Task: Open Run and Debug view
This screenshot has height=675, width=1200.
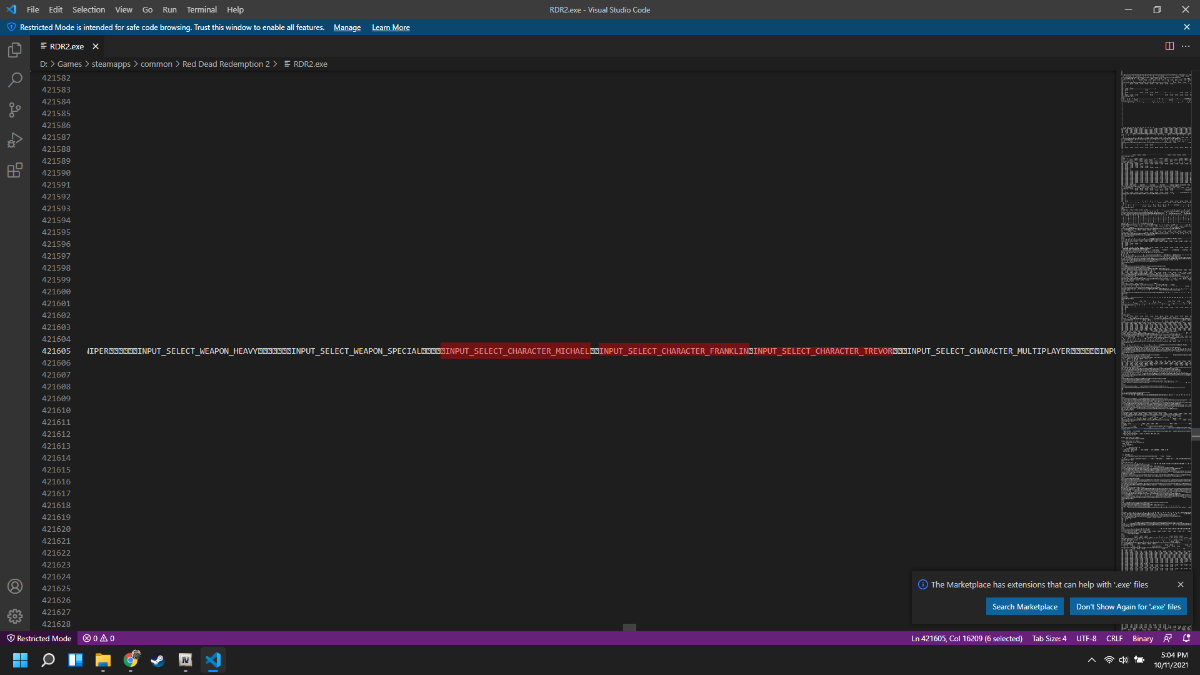Action: [15, 139]
